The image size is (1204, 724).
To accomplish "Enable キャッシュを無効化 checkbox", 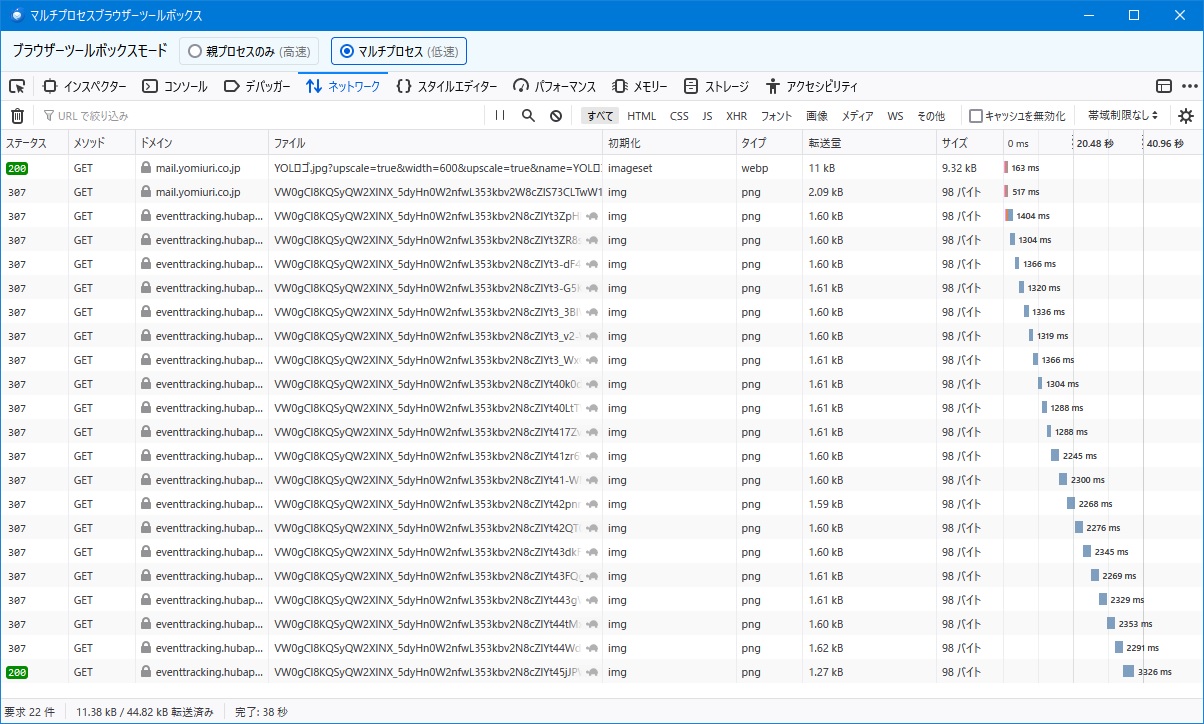I will tap(976, 116).
